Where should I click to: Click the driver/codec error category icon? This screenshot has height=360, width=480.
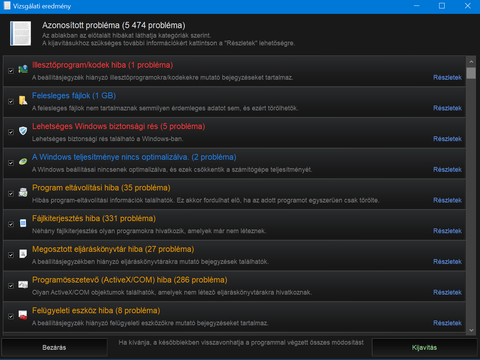(23, 69)
